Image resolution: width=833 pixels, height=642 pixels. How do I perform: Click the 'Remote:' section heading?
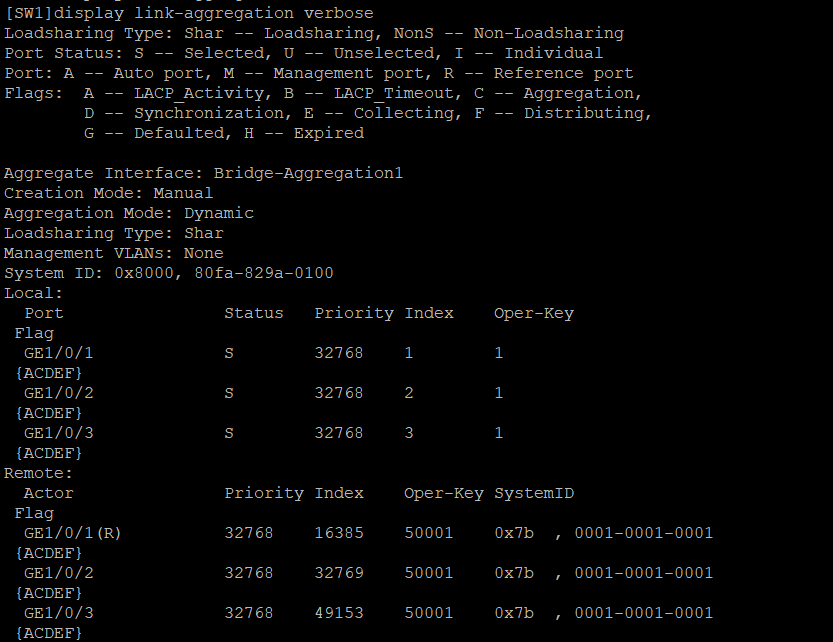pos(38,473)
